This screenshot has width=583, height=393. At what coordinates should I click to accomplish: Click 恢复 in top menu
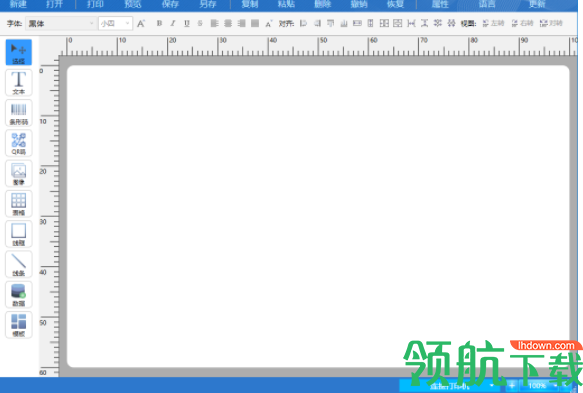coord(395,4)
